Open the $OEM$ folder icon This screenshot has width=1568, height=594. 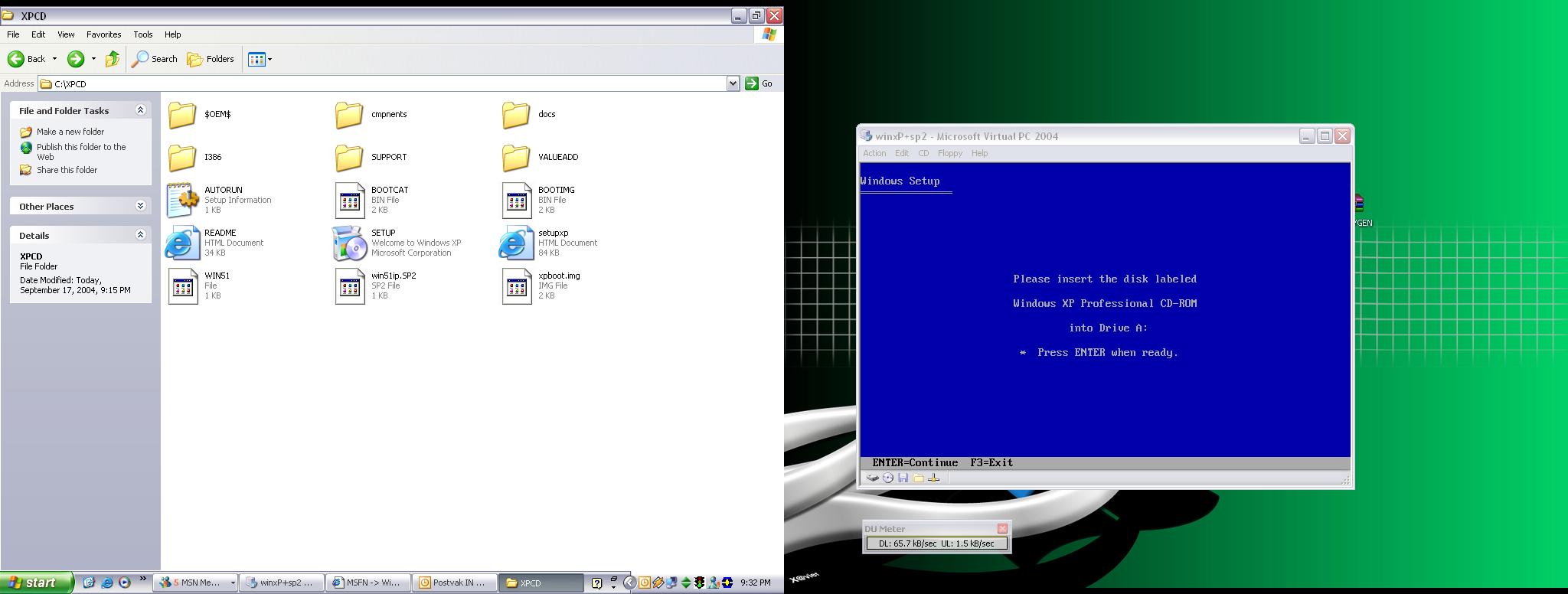click(182, 114)
